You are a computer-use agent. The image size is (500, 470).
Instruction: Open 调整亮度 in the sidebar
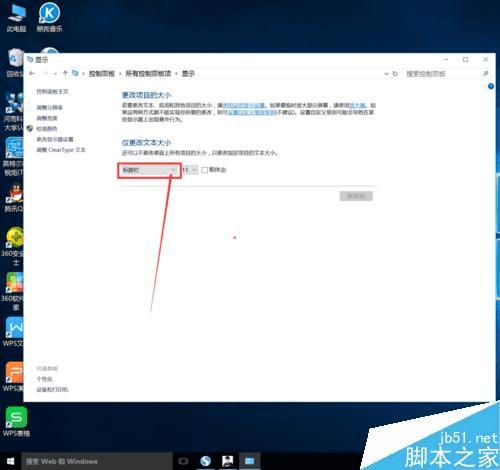point(47,118)
